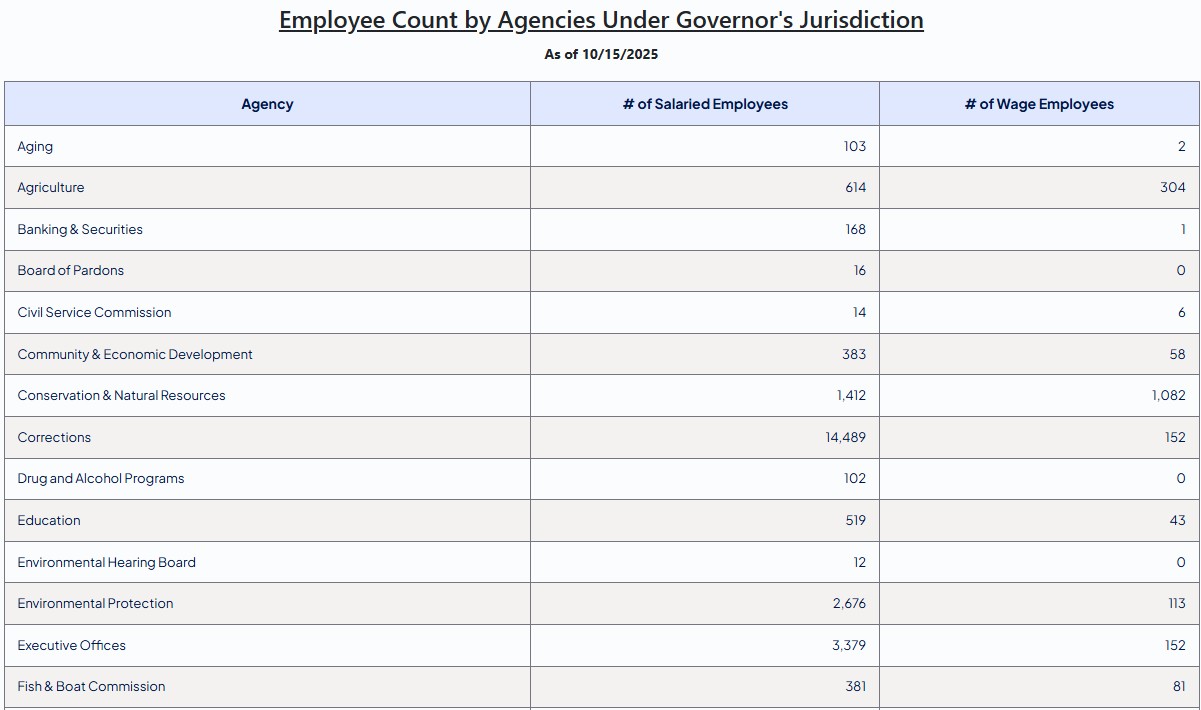Viewport: 1201px width, 710px height.
Task: Select the Education wage count 43
Action: click(1180, 520)
